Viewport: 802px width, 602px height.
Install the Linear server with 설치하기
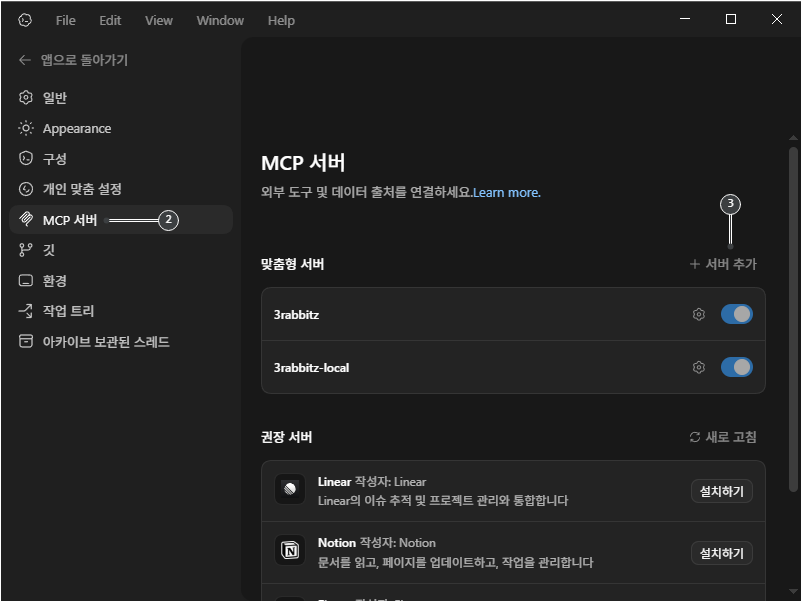721,491
